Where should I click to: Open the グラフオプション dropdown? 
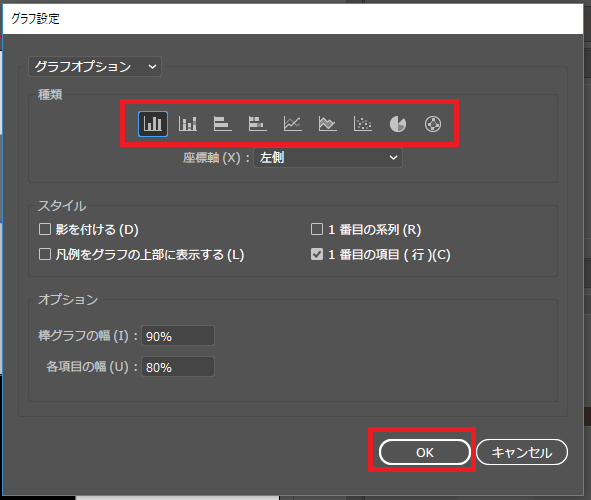point(95,67)
